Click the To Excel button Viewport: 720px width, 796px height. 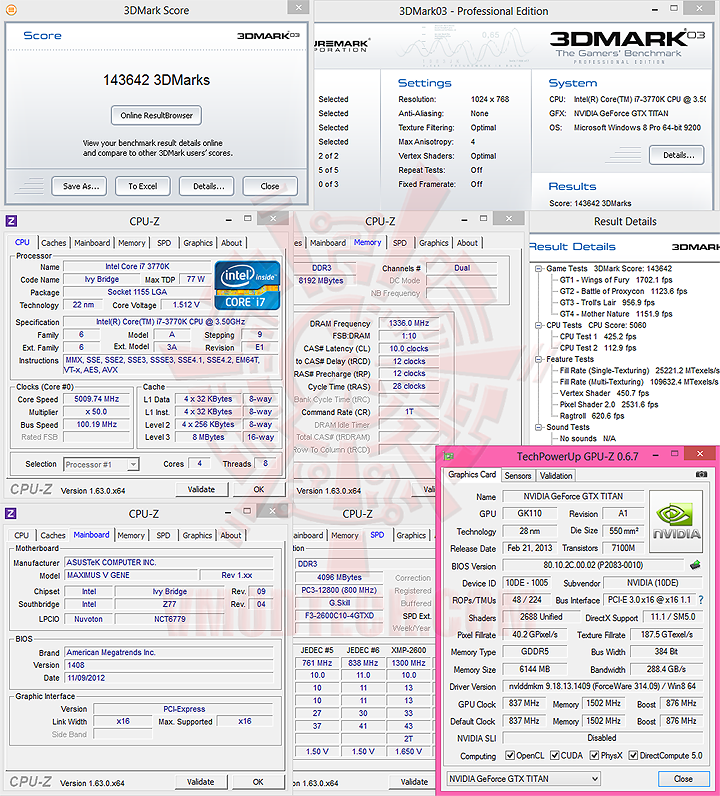pos(143,186)
